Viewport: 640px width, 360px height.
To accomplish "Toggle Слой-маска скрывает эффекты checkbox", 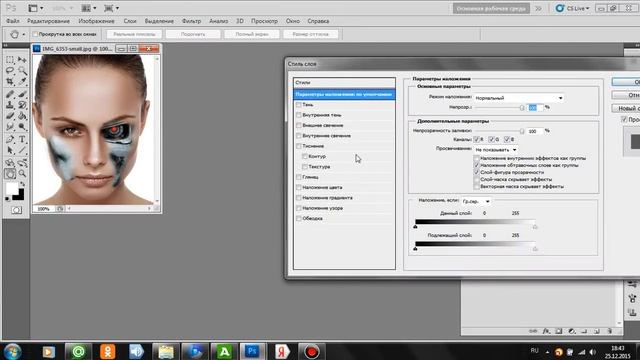I will pyautogui.click(x=476, y=179).
